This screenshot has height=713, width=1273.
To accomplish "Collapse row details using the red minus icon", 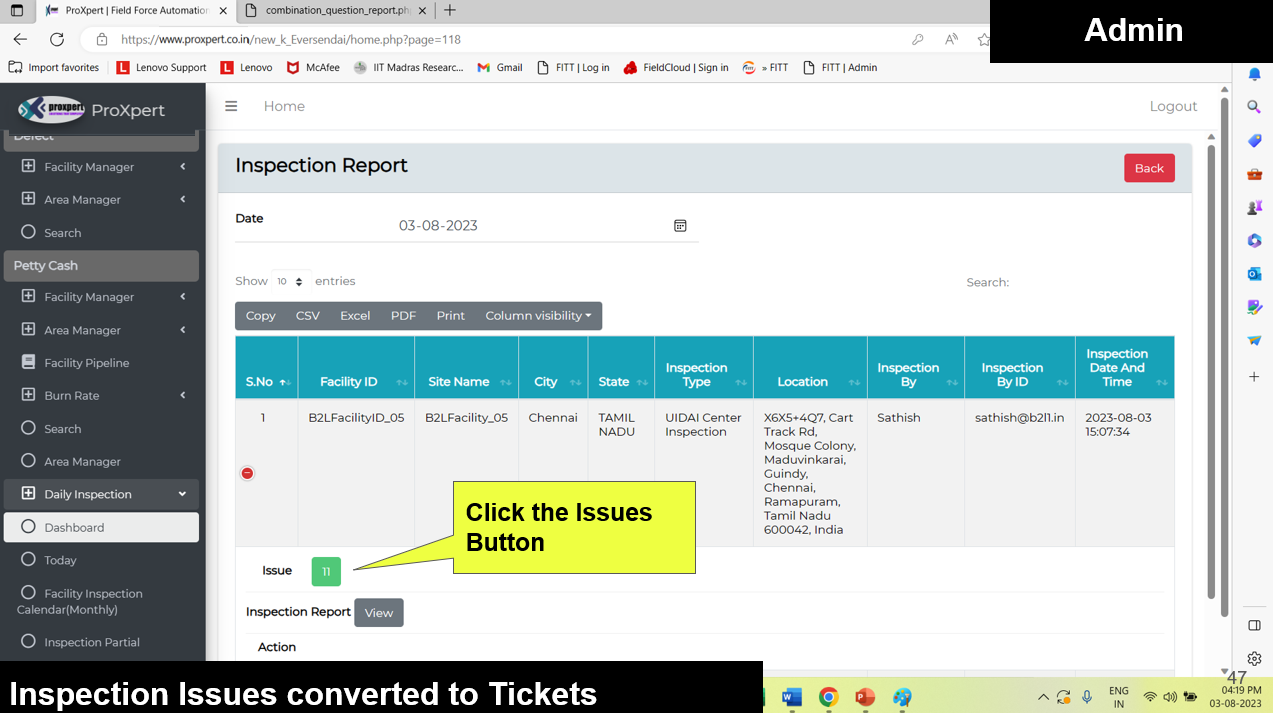I will [x=247, y=473].
